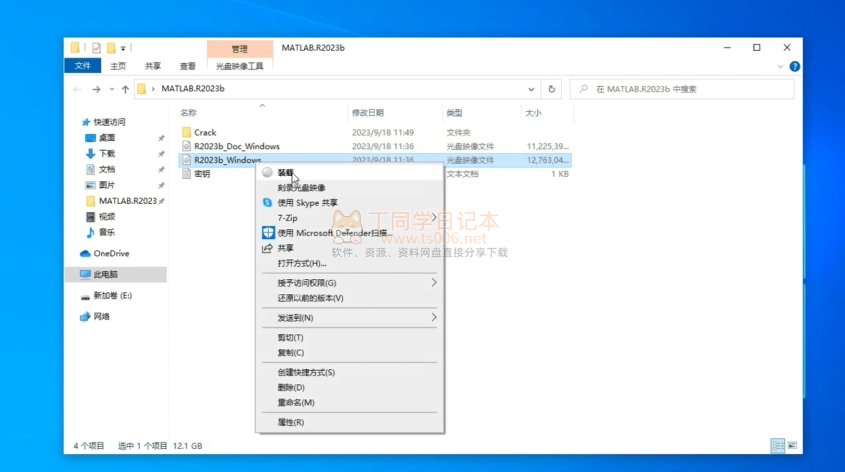Choose 剪切(T) from the context menu

349,338
